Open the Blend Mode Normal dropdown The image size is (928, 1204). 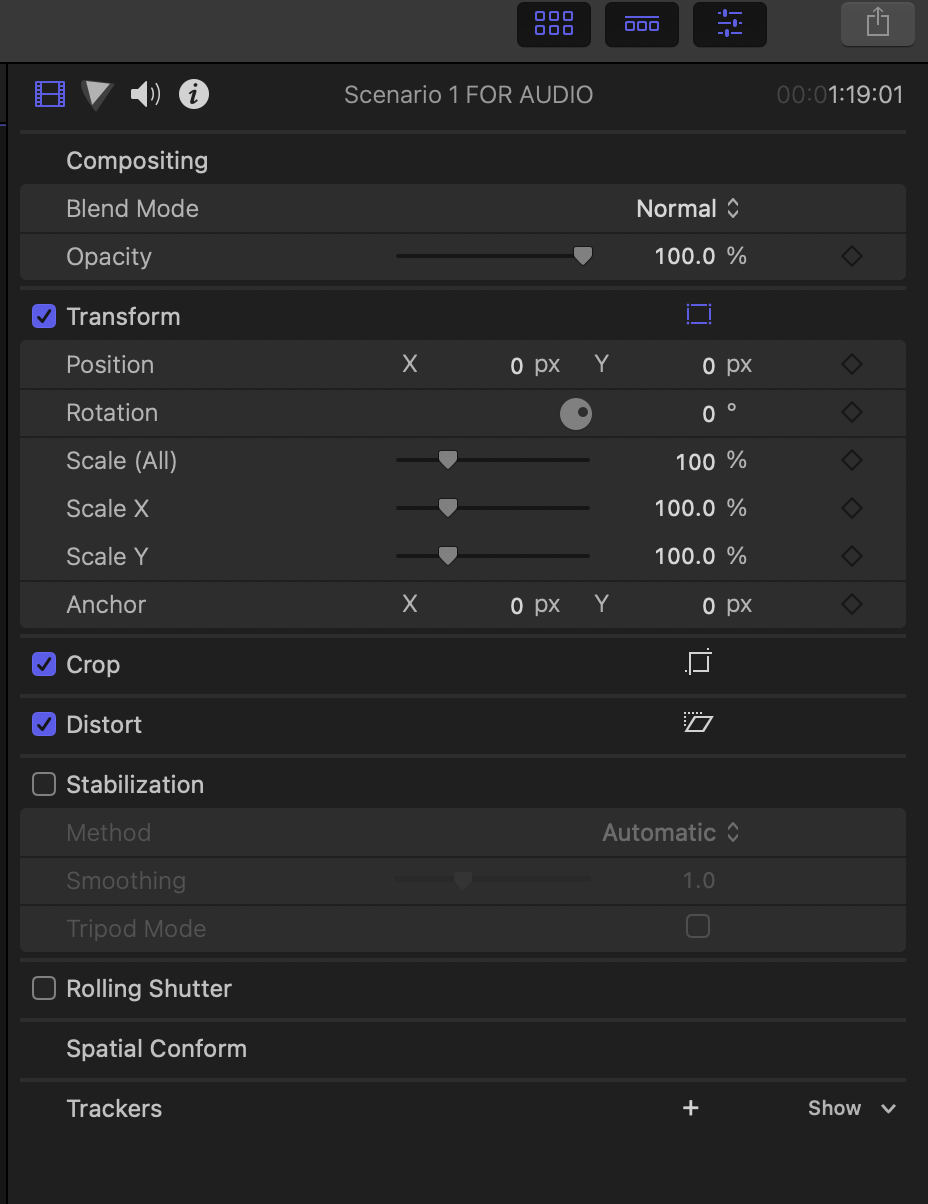pyautogui.click(x=688, y=209)
